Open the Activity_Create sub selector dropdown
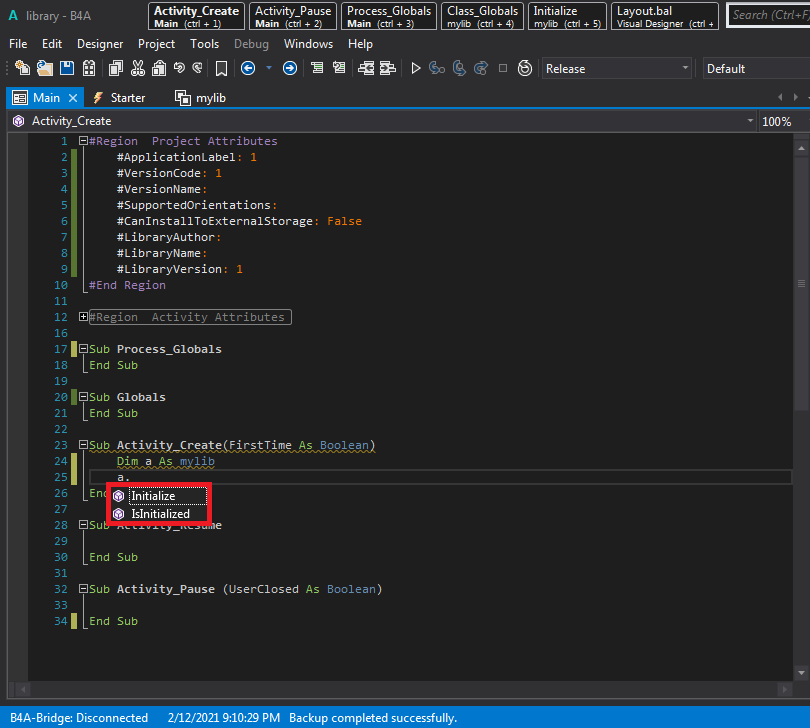The image size is (810, 728). point(750,121)
